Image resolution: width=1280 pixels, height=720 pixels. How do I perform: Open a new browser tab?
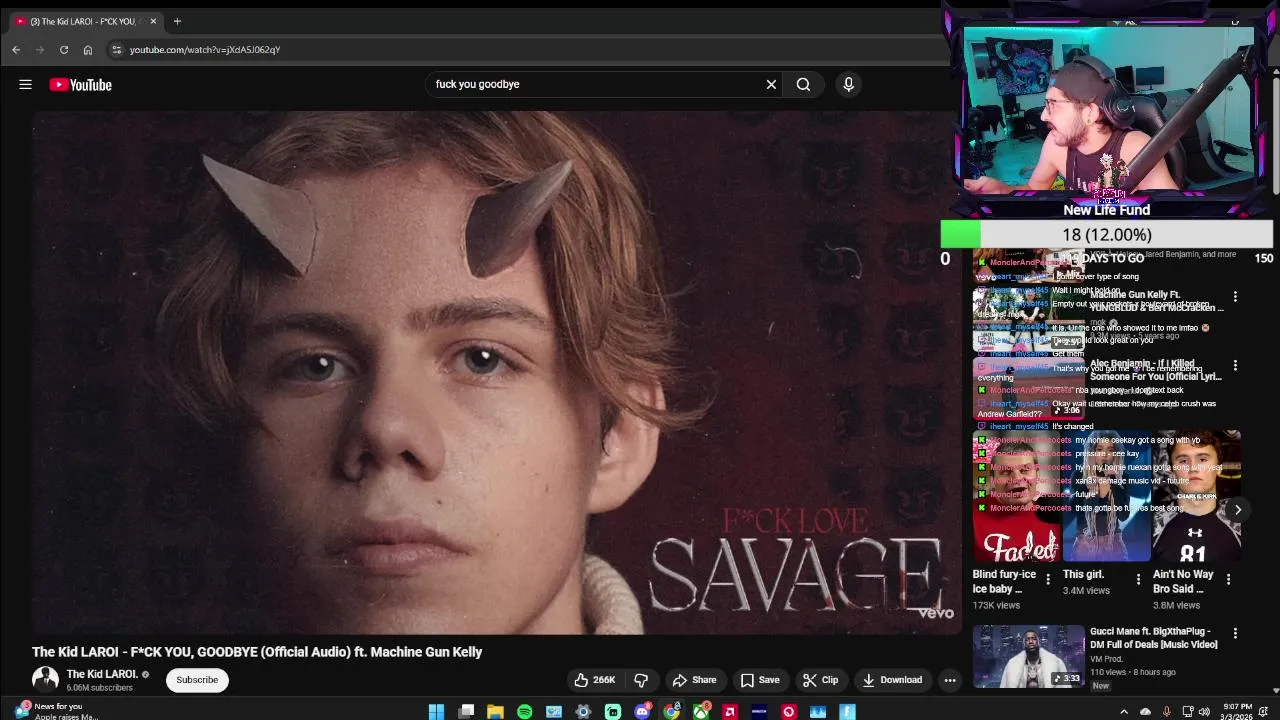177,21
